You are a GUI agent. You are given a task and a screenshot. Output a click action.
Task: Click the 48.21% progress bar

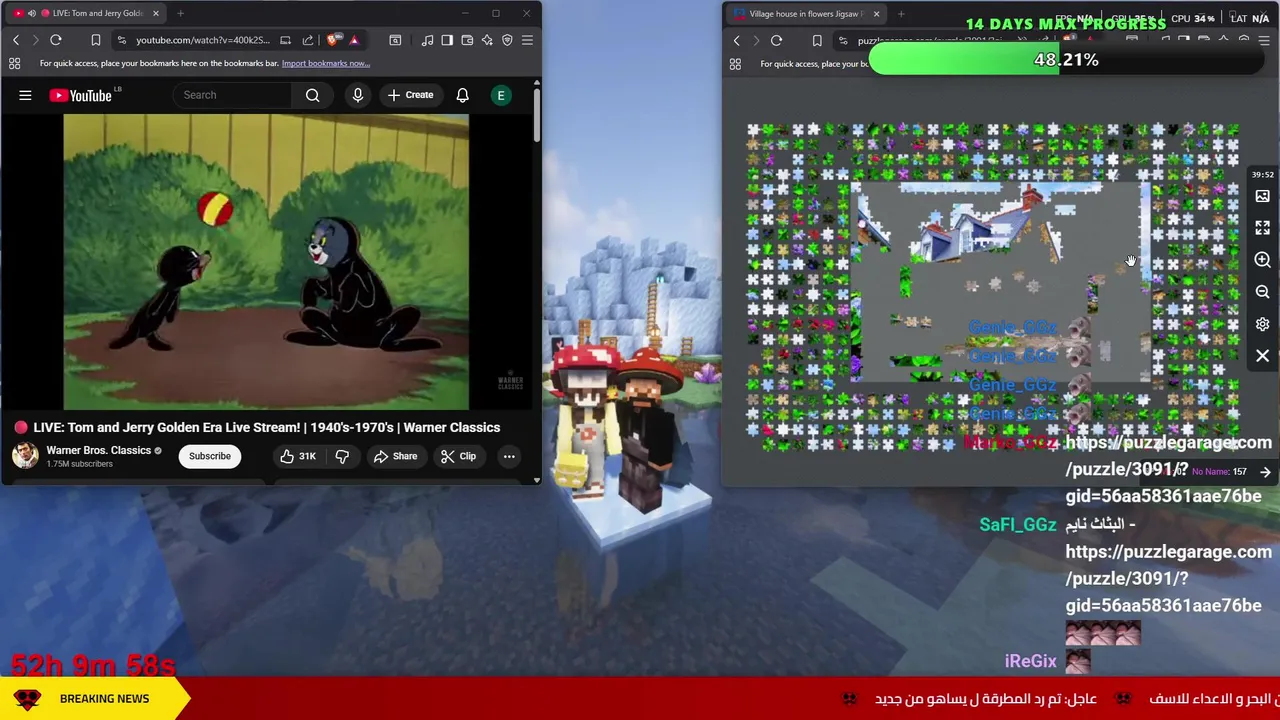[x=1066, y=60]
